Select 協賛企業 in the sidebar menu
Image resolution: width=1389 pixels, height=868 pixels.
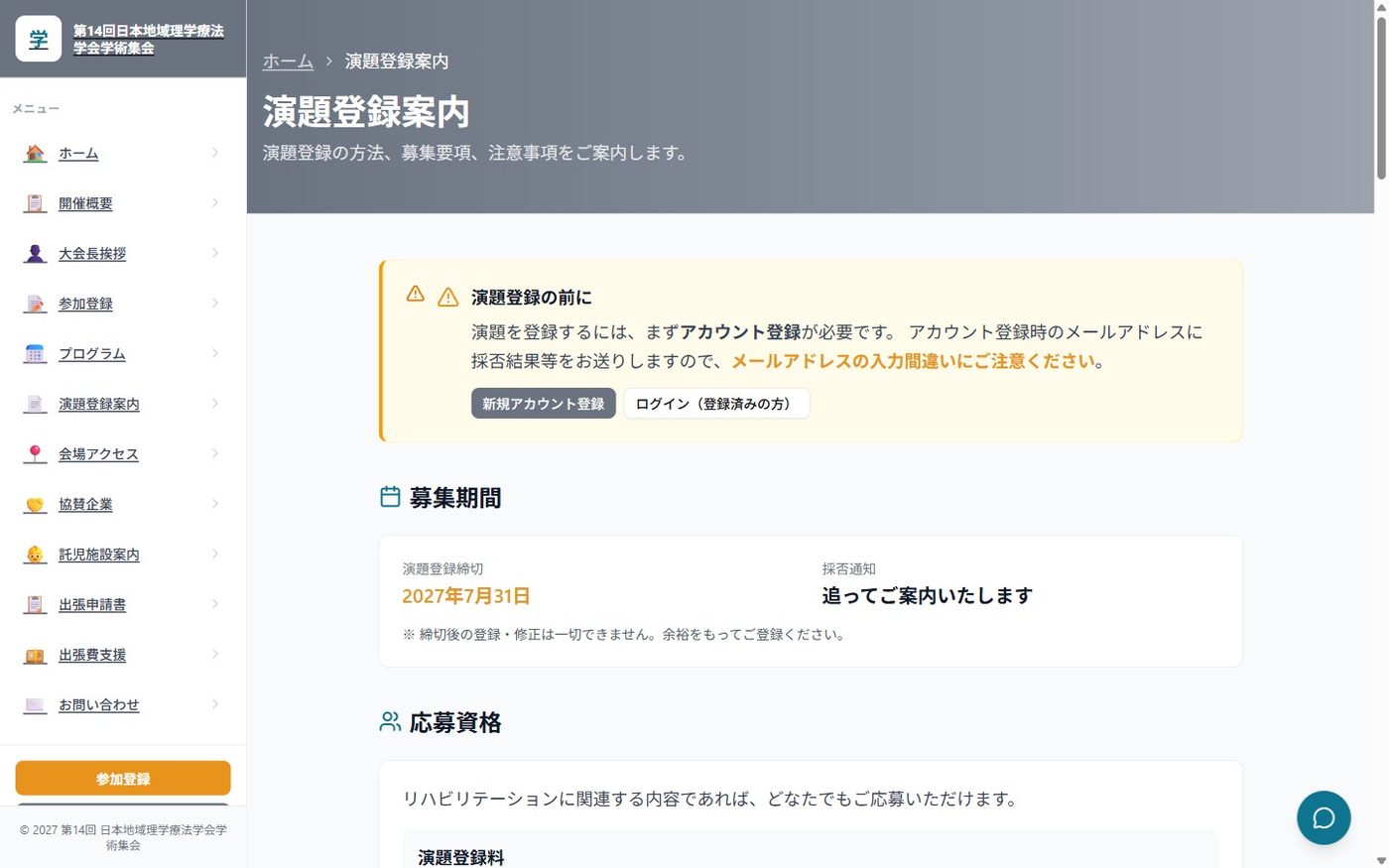pos(85,504)
